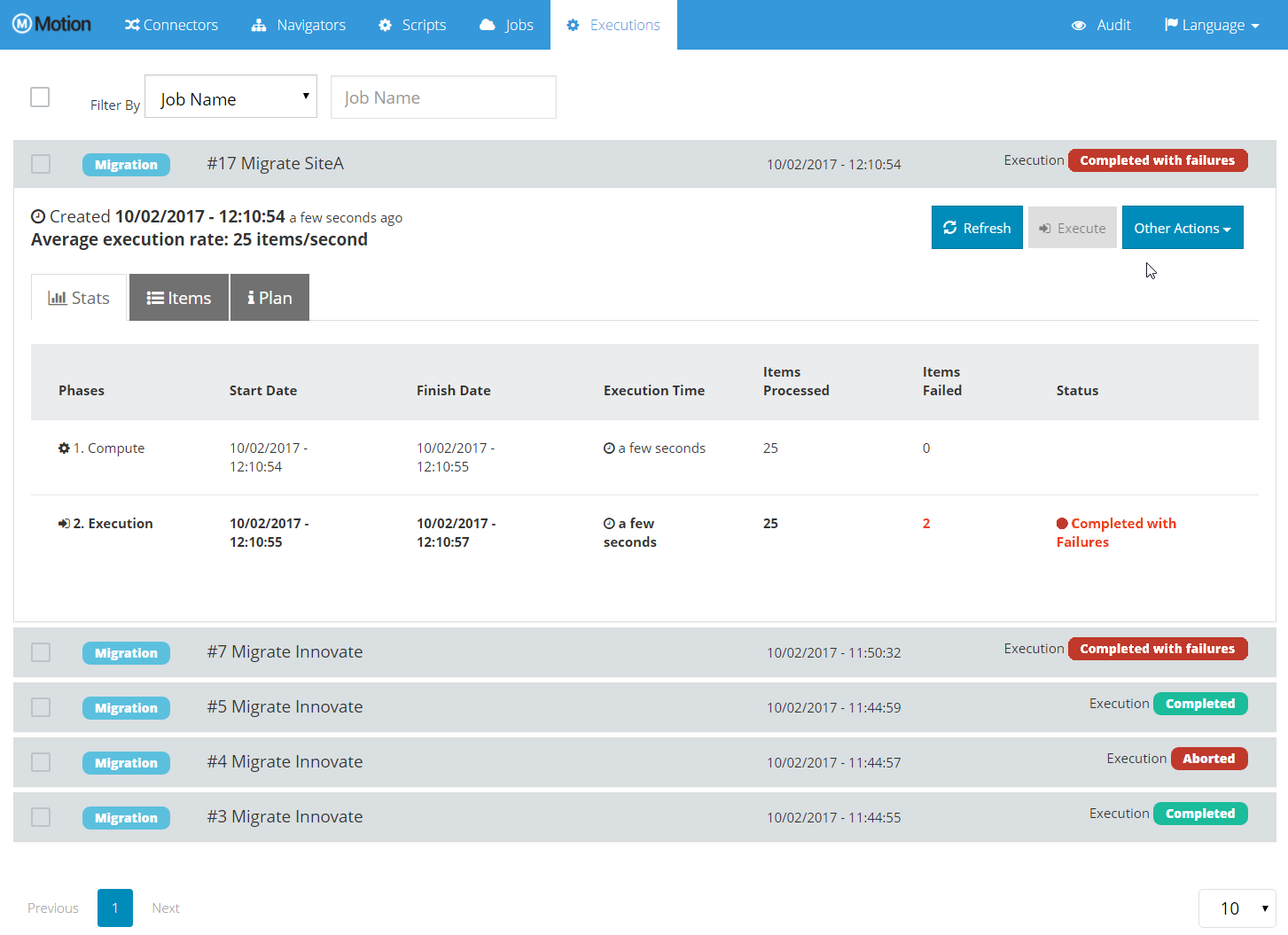
Task: Click Completed with failures badge for #17
Action: point(1158,160)
